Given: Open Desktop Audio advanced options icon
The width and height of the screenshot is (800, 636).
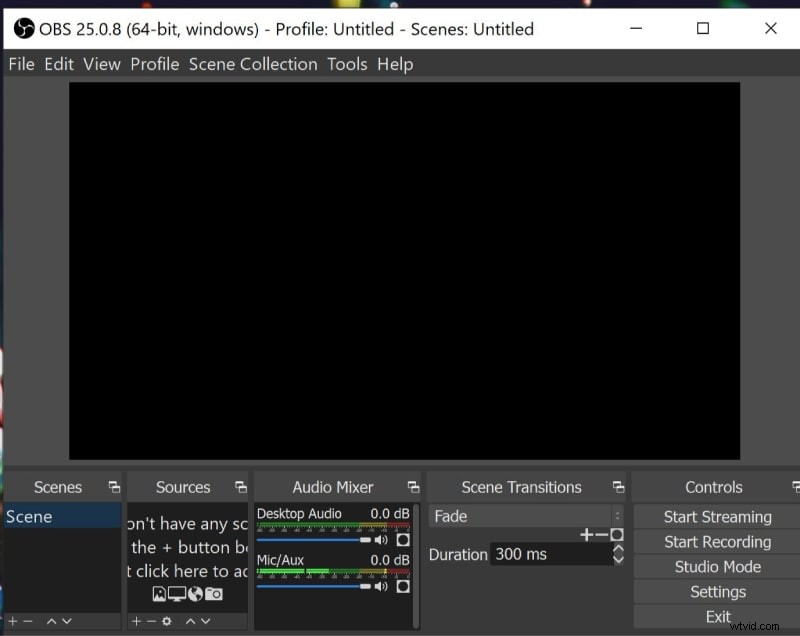Looking at the screenshot, I should coord(403,539).
